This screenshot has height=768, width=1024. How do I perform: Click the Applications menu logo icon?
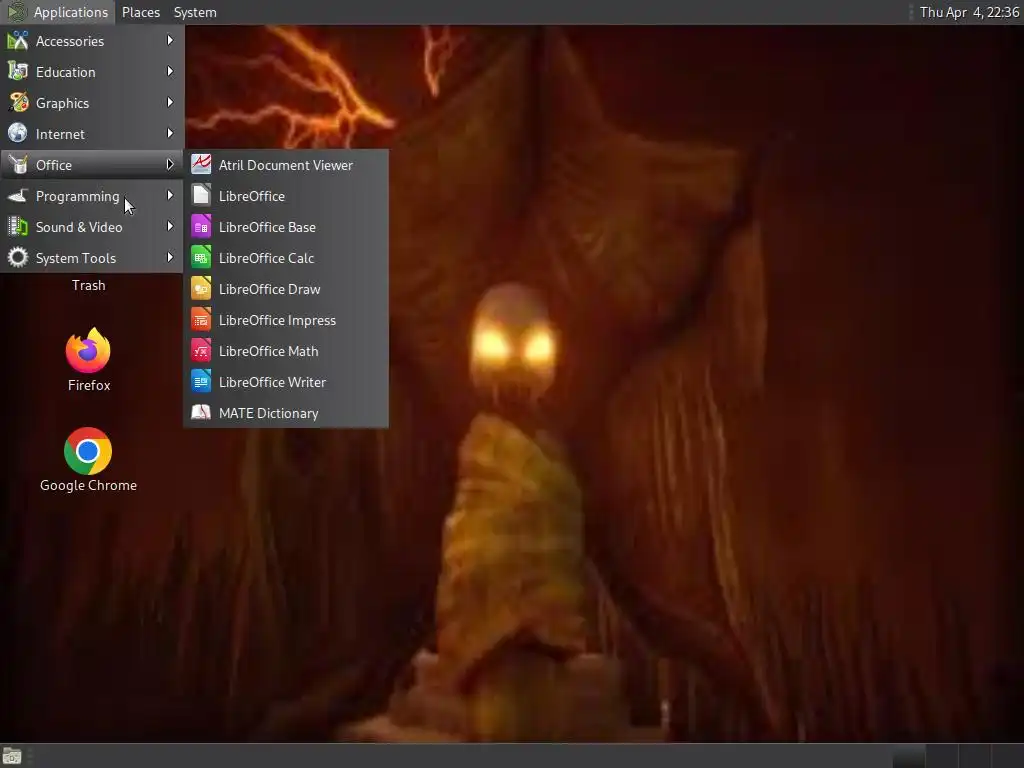[x=16, y=12]
